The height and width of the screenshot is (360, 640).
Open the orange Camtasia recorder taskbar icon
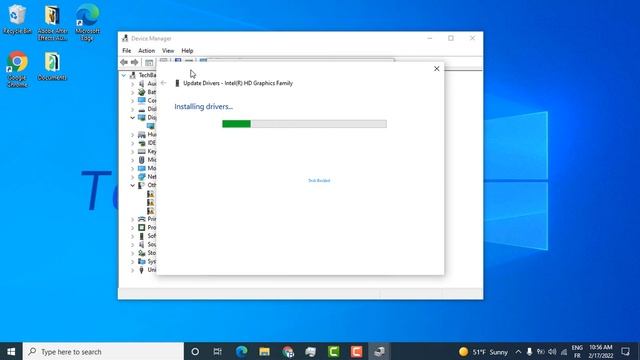point(356,351)
